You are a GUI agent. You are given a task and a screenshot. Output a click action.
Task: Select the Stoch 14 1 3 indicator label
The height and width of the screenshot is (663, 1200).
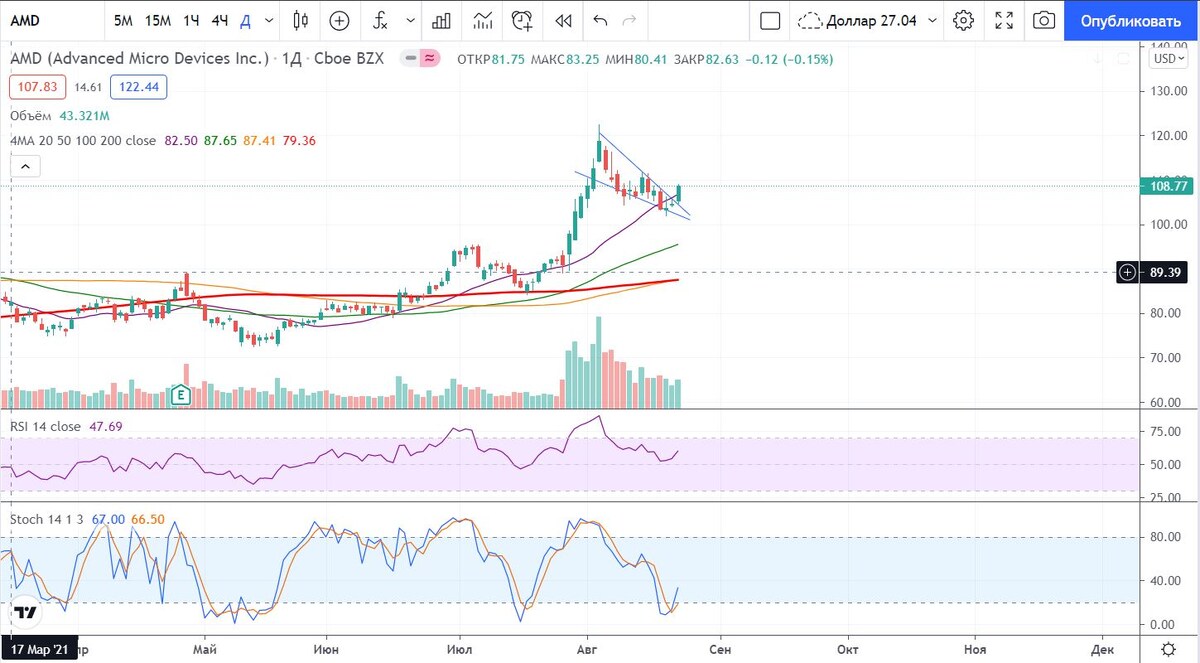[48, 520]
